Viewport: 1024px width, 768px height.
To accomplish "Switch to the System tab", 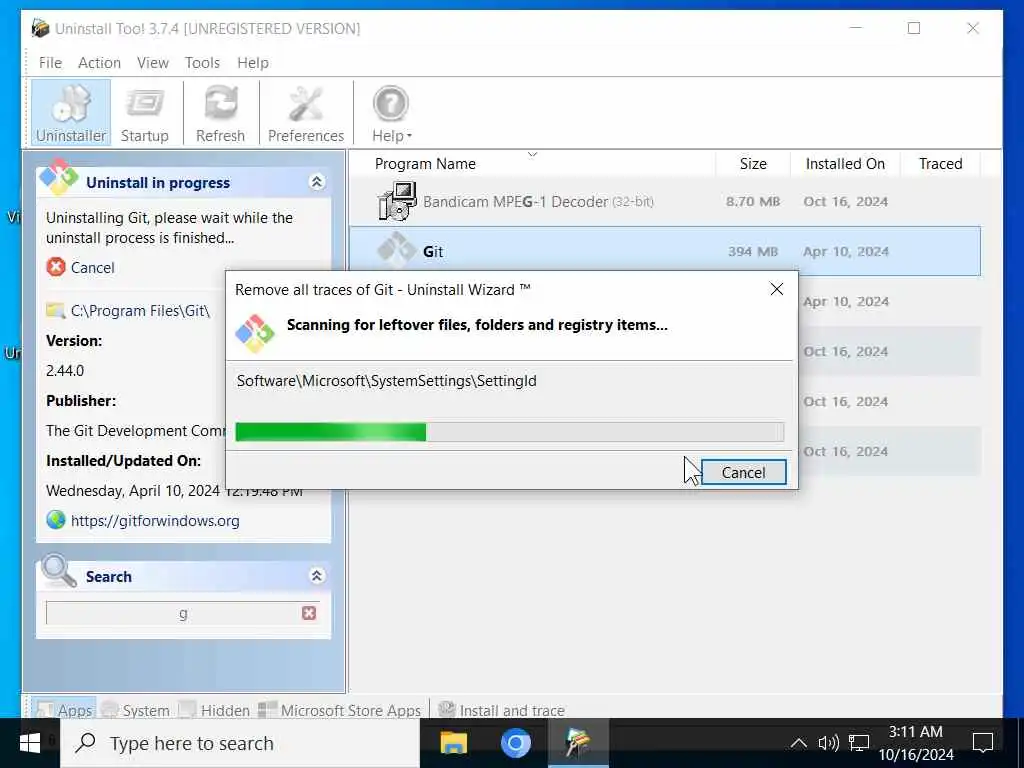I will click(x=136, y=710).
